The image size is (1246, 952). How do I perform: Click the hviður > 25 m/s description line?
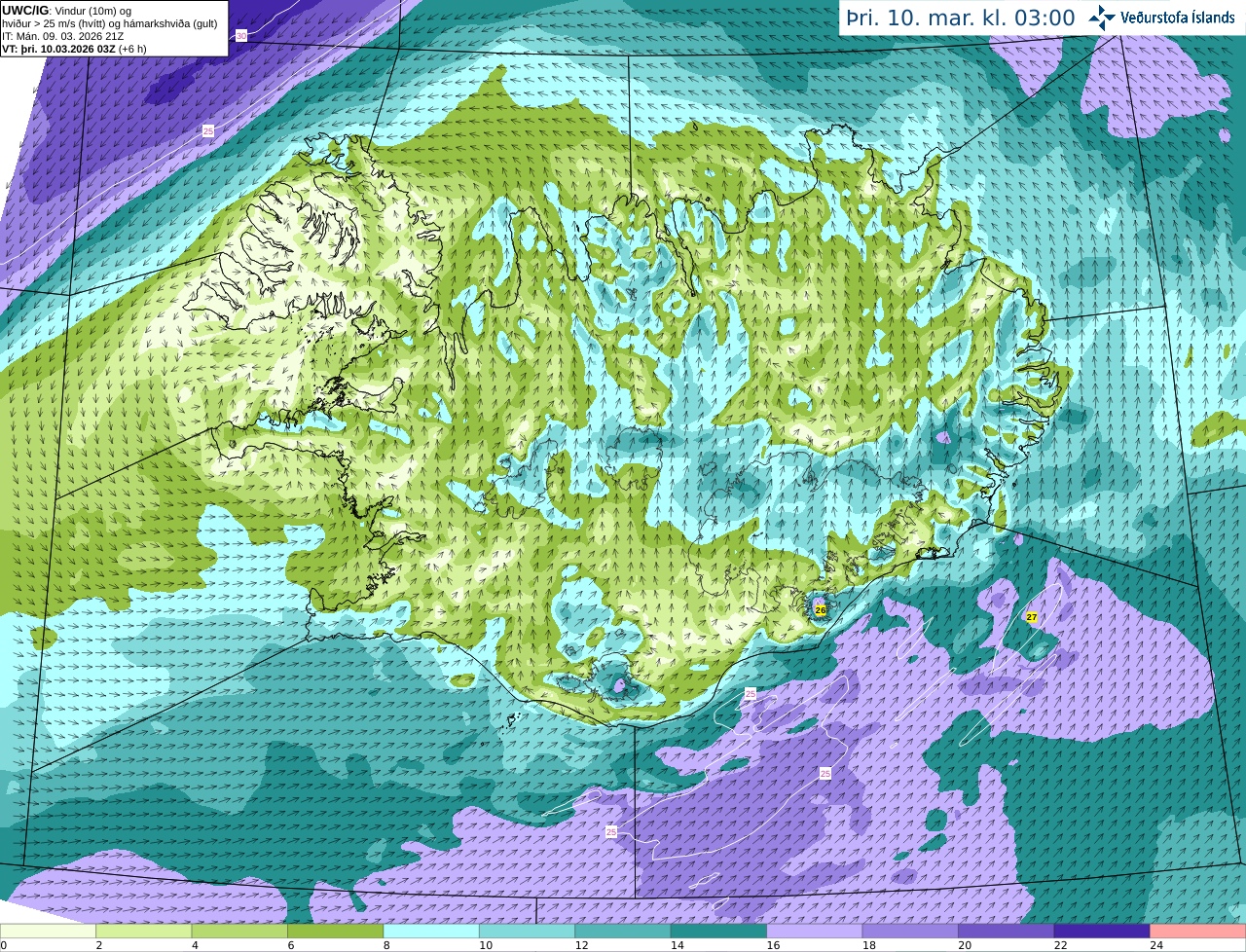point(110,23)
